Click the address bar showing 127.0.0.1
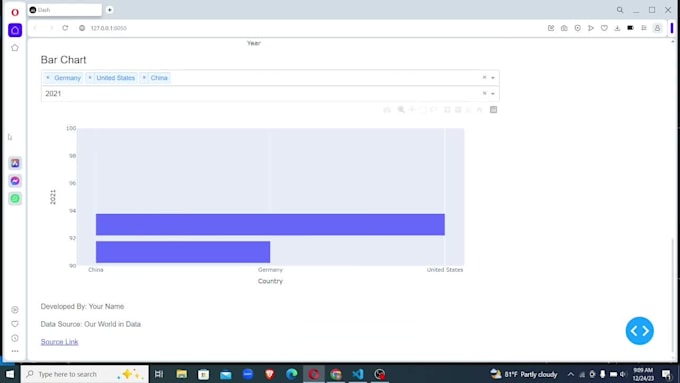Viewport: 680px width, 383px height. click(108, 28)
